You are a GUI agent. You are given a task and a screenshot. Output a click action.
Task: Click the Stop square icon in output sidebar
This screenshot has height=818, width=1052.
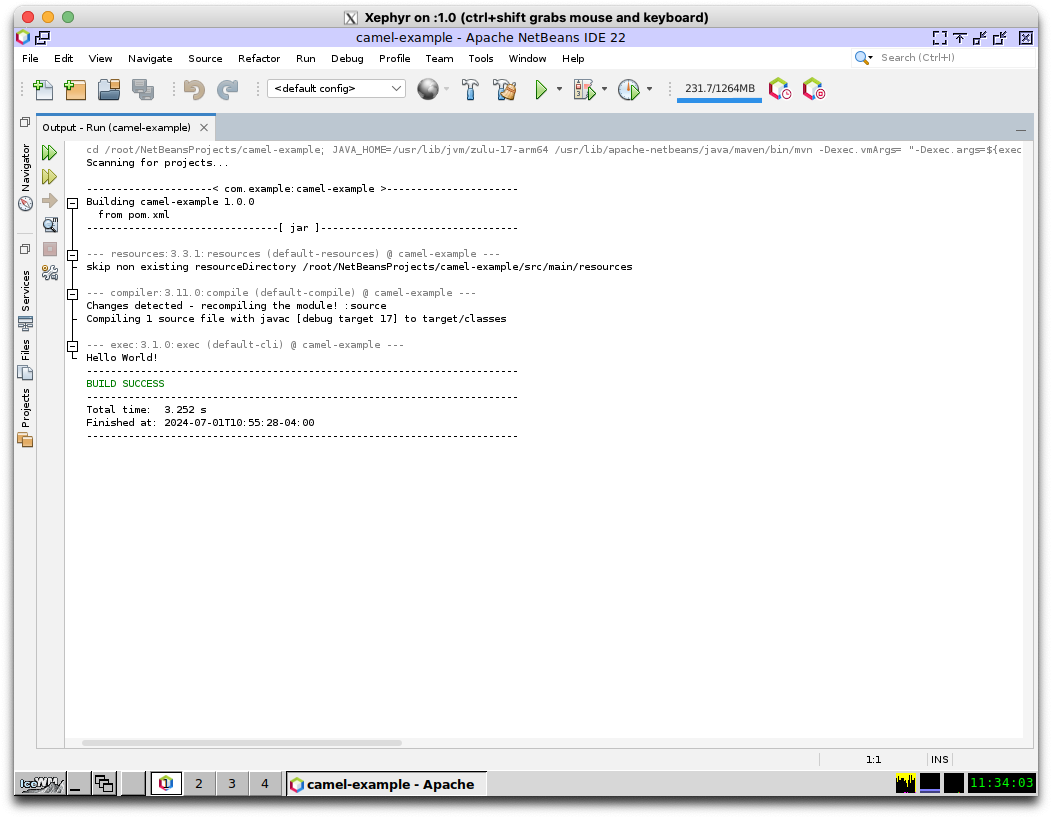(50, 249)
